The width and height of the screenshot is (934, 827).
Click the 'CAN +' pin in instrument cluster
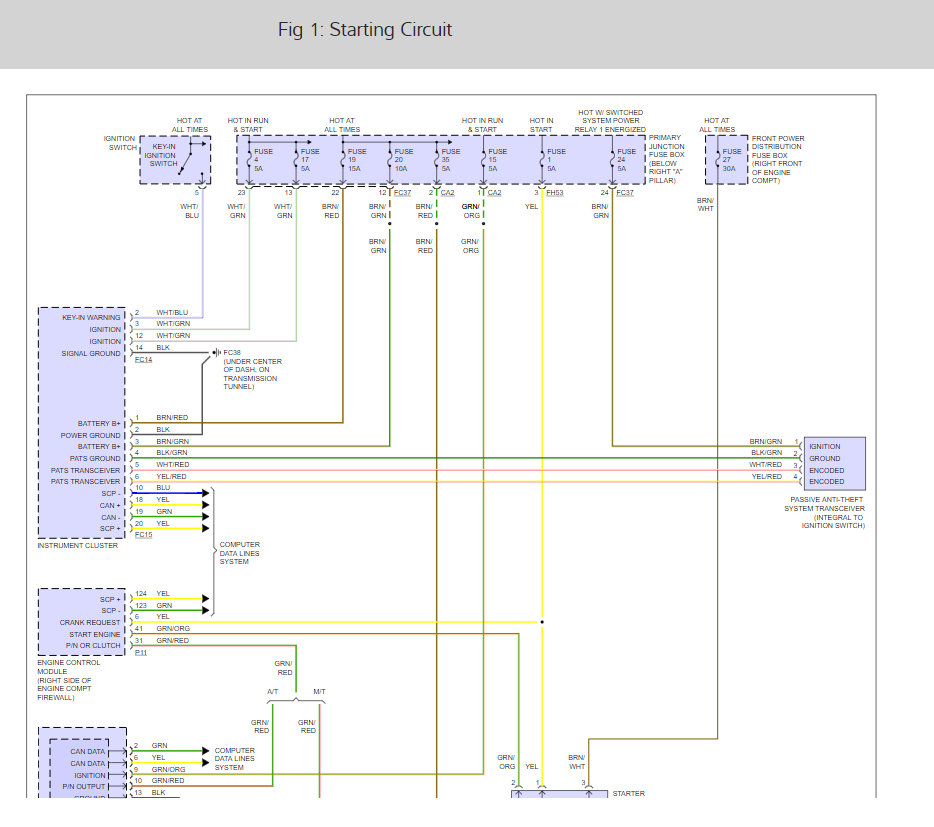coord(110,505)
